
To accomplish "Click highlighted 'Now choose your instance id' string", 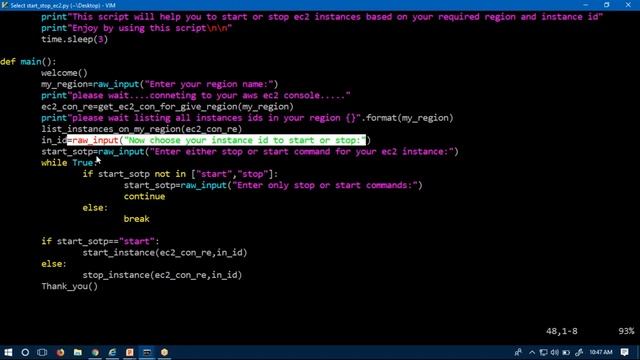I will [245, 140].
